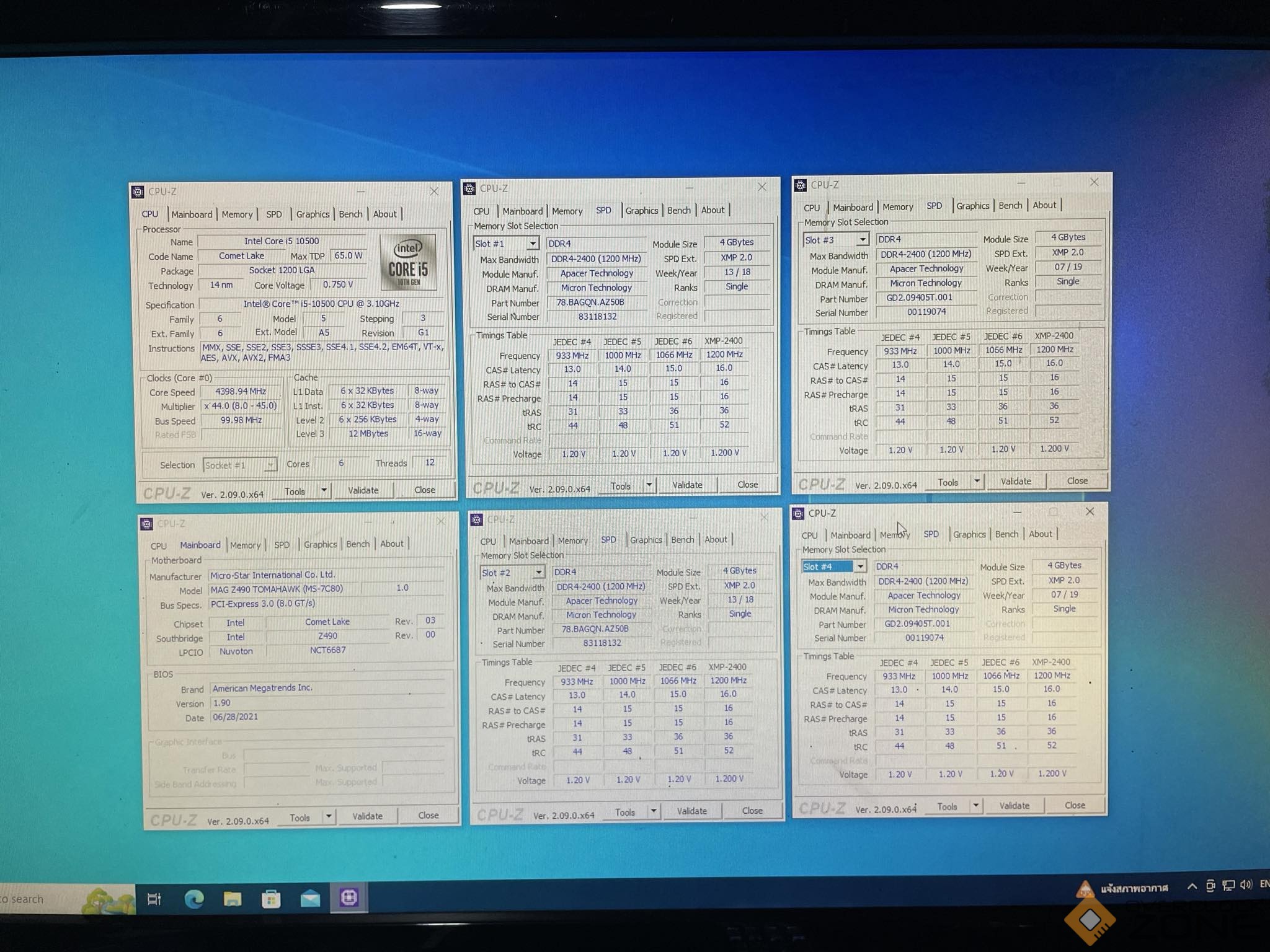Click Close button in the Slot #4 window
Screen dimensions: 1270x952
click(1075, 805)
